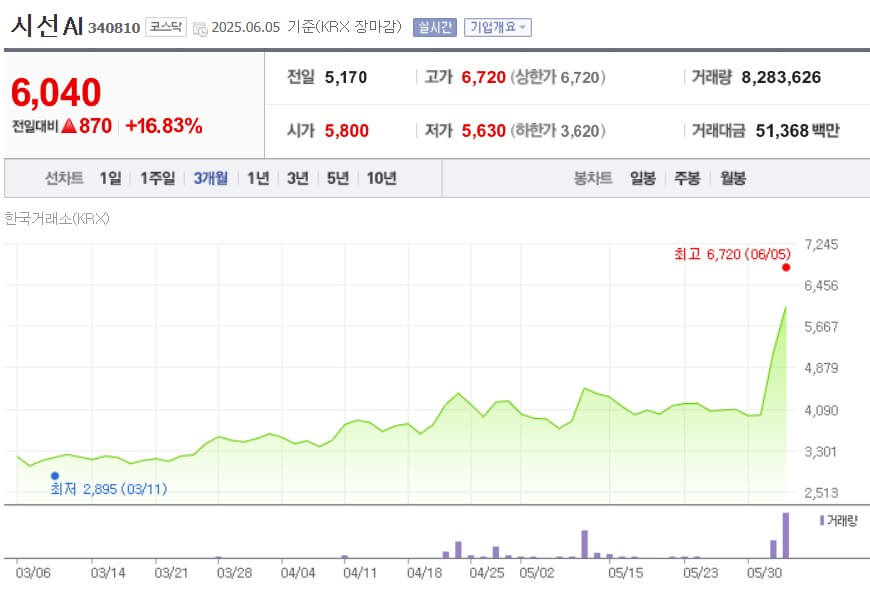Click the 7,245 y-axis price label
Viewport: 870px width, 596px height.
pos(821,244)
